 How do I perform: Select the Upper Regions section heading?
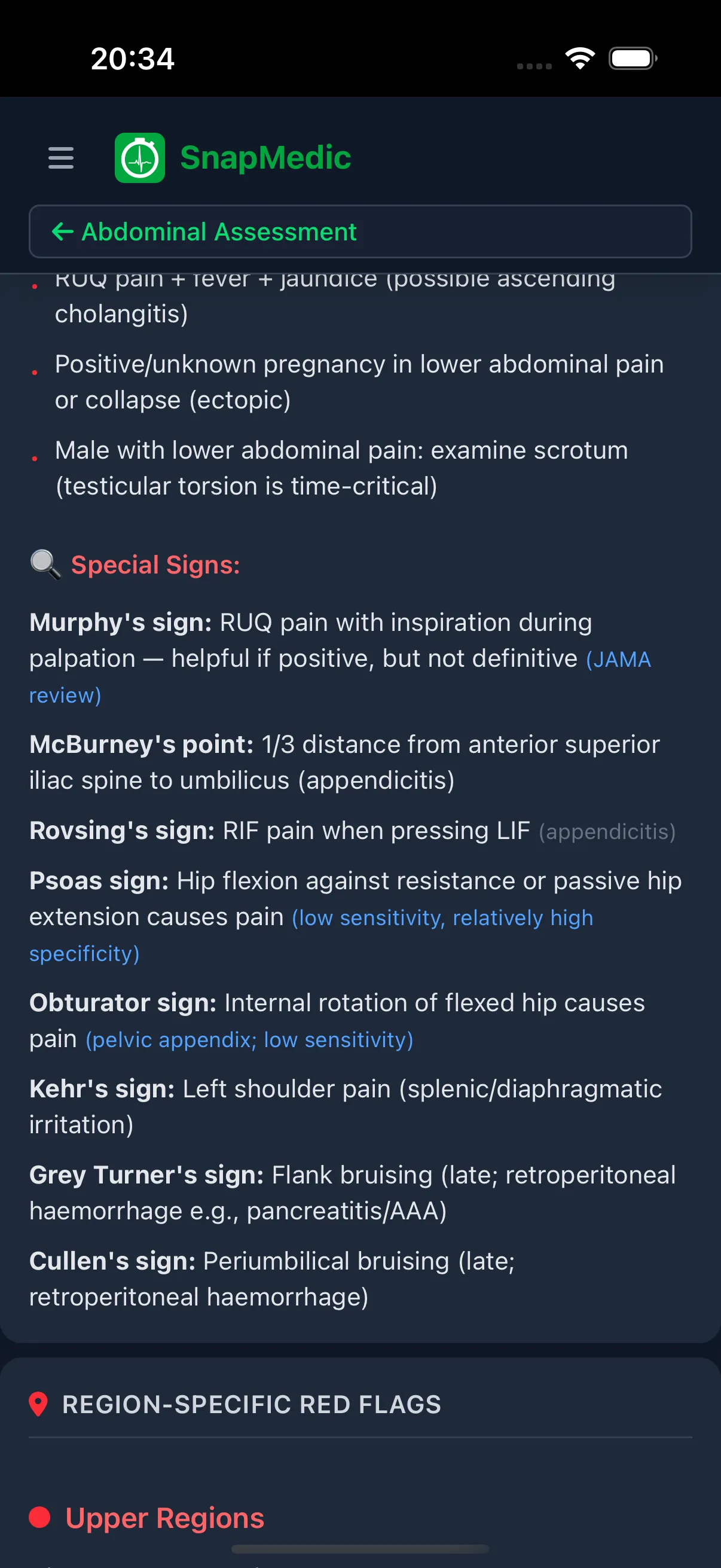(164, 1517)
